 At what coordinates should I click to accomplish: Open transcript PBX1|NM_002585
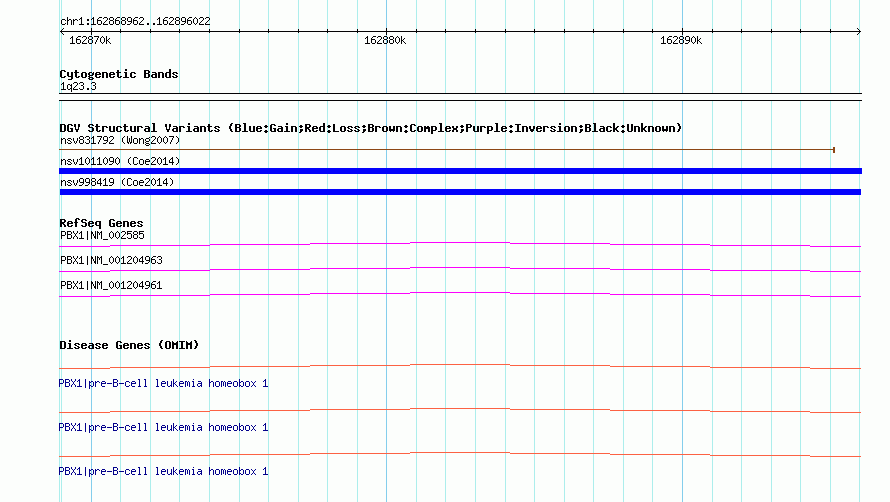click(x=102, y=235)
